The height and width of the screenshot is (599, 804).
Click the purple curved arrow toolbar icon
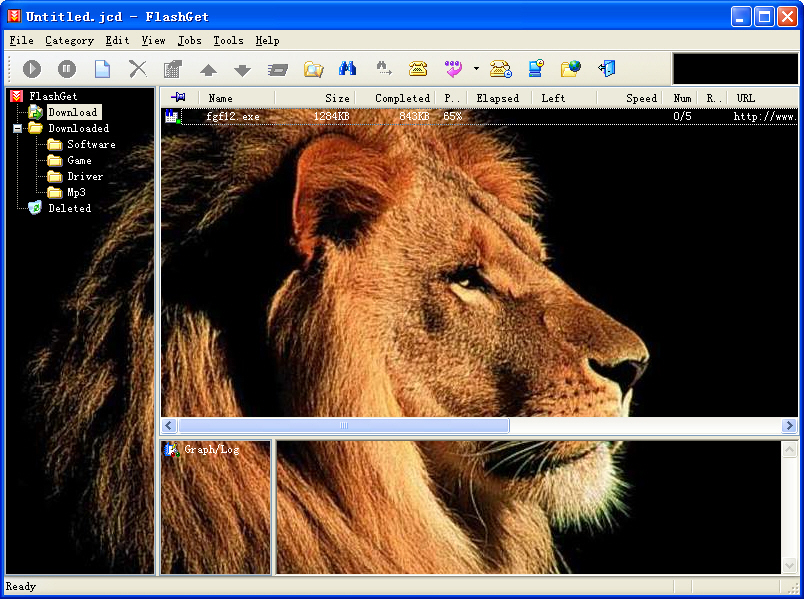coord(453,69)
